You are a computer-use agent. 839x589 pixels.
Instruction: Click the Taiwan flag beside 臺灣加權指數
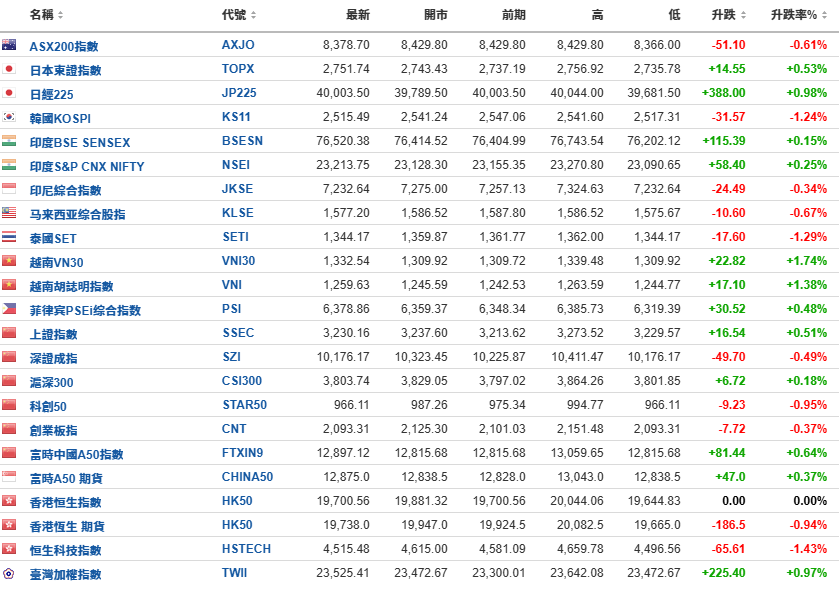[9, 573]
